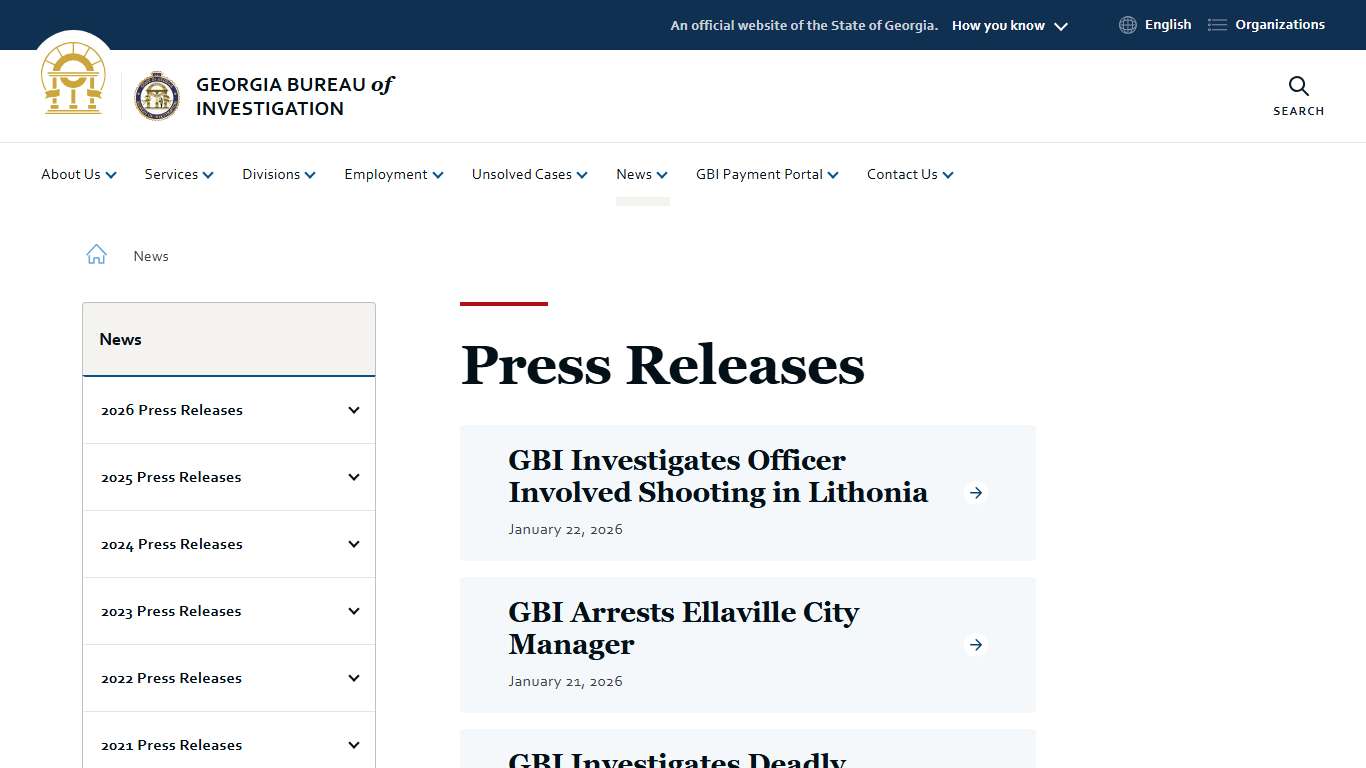Click the Organizations list icon
This screenshot has height=768, width=1366.
click(x=1216, y=24)
